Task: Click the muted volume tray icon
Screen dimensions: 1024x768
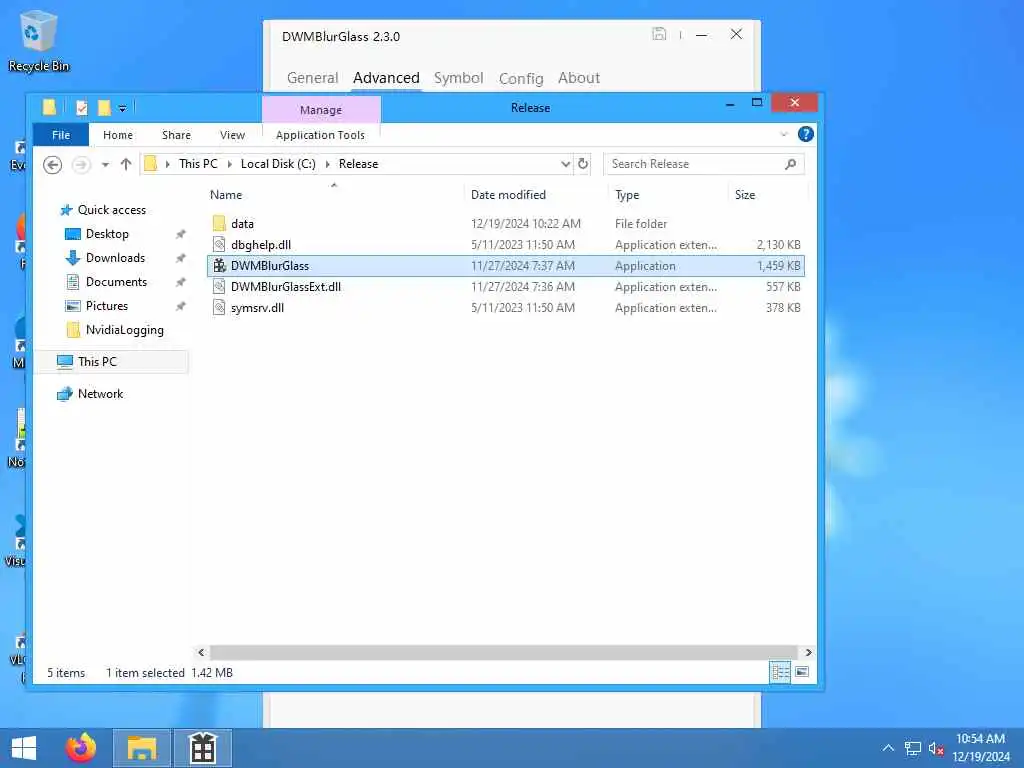Action: (936, 748)
